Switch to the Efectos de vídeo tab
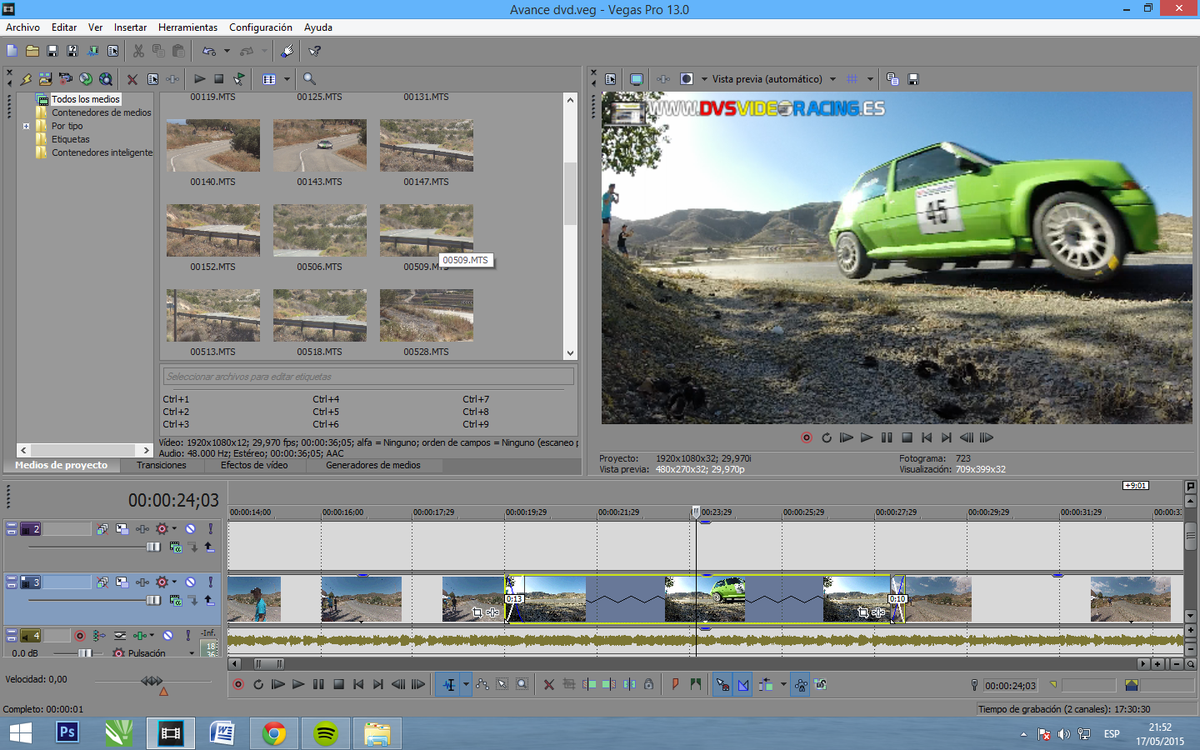This screenshot has width=1200, height=750. point(254,465)
